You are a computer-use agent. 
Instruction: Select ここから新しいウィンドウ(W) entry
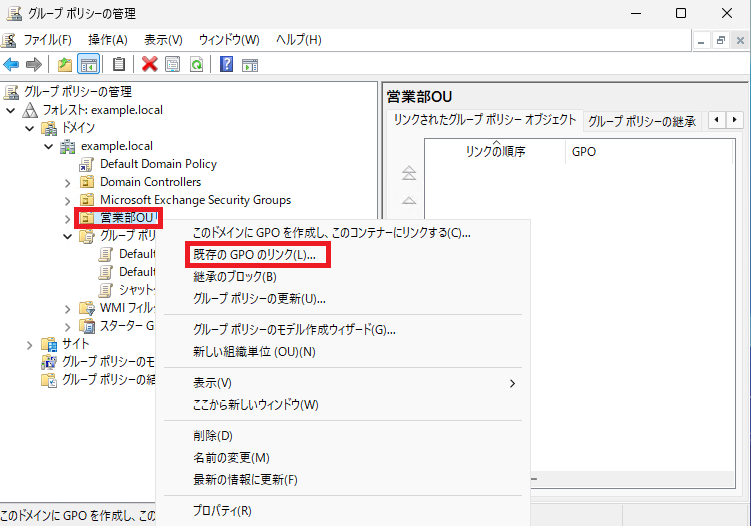(x=343, y=405)
